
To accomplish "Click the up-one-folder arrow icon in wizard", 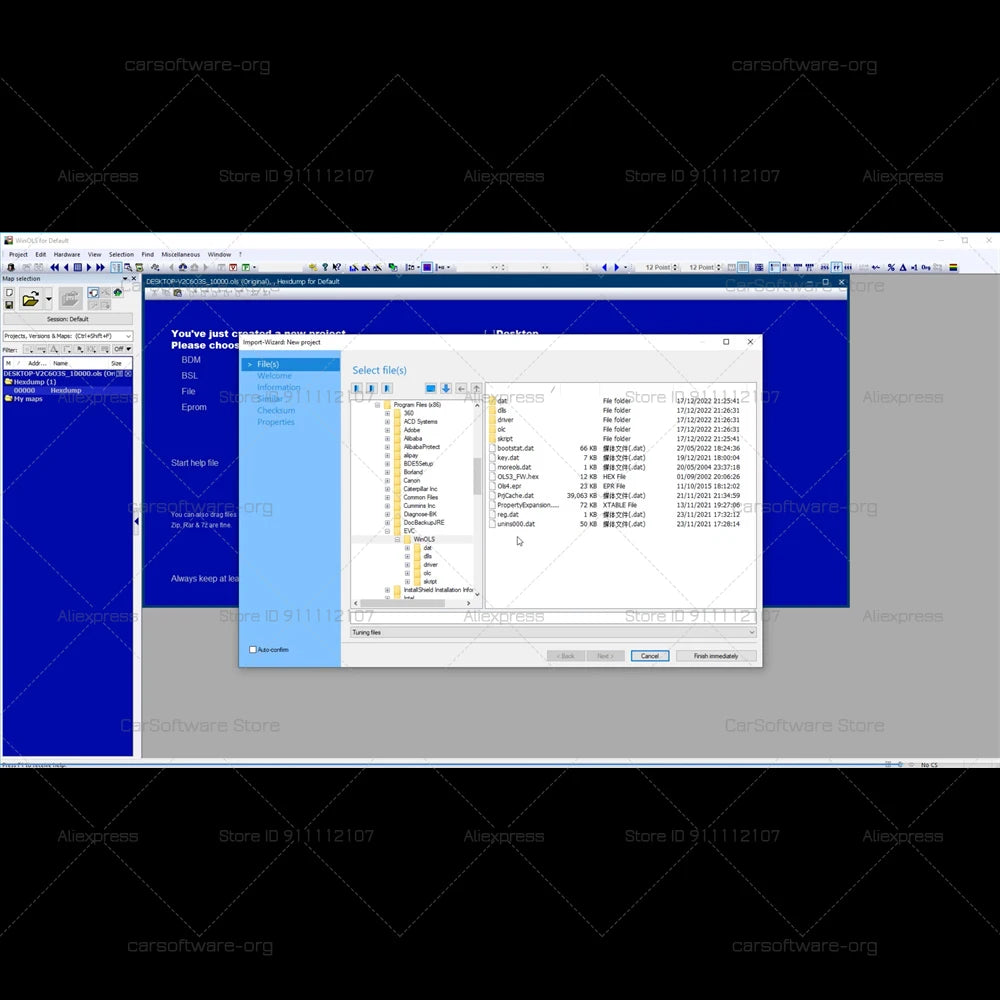I will pyautogui.click(x=476, y=388).
